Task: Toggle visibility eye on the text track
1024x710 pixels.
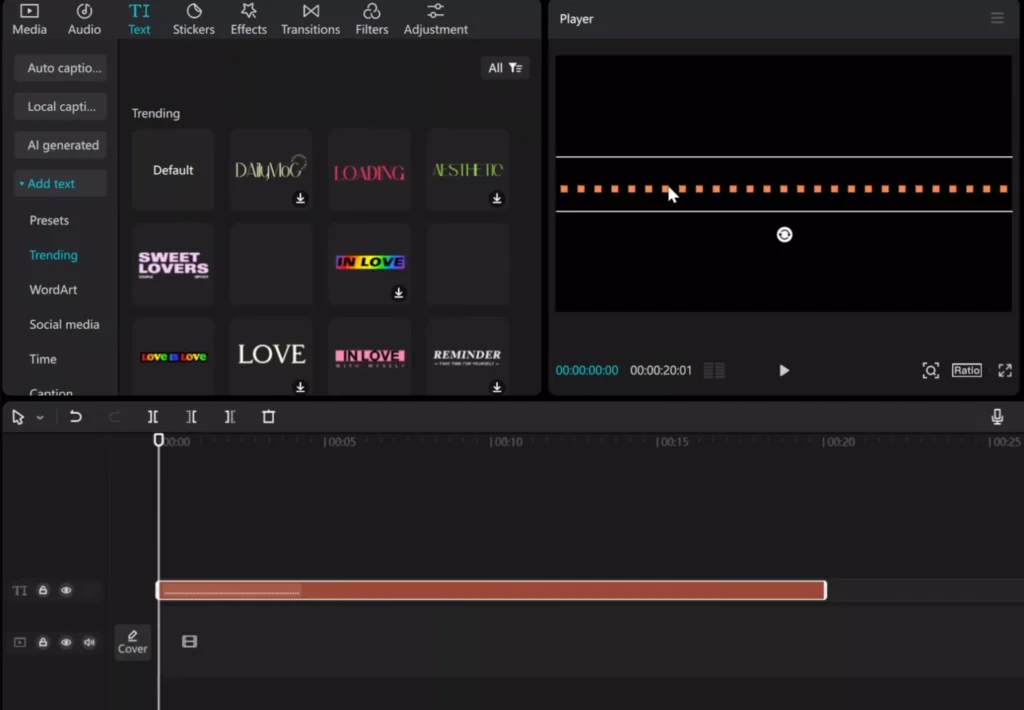Action: point(66,590)
